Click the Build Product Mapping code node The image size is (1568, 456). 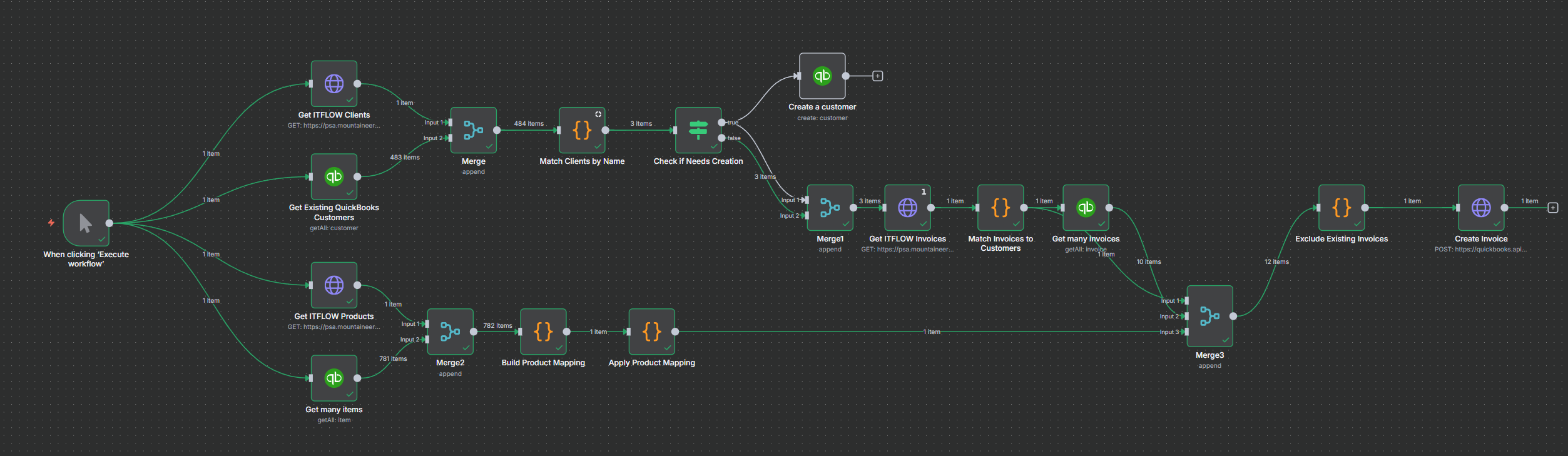click(x=543, y=332)
